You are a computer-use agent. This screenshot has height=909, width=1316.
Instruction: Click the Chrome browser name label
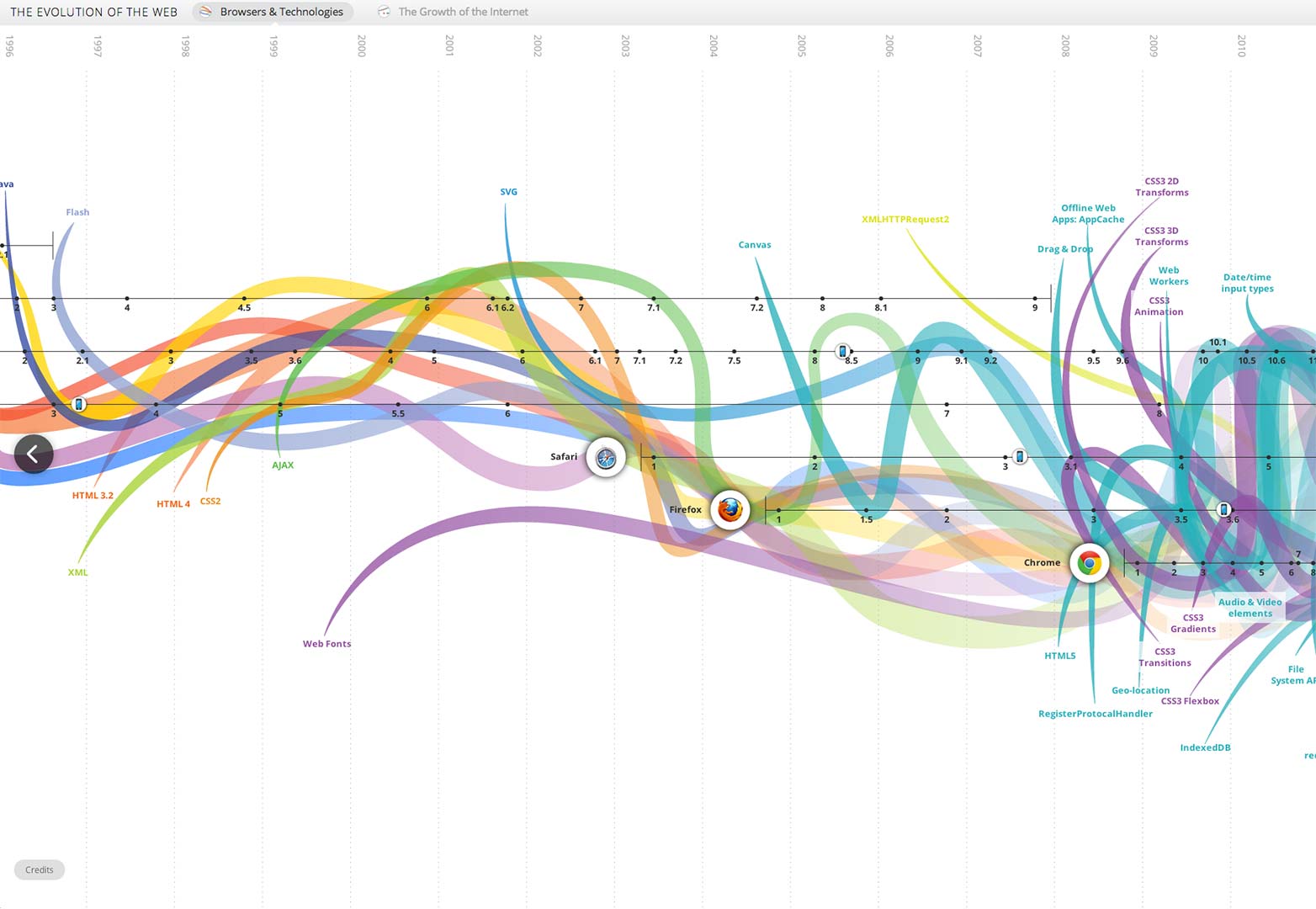[1042, 562]
